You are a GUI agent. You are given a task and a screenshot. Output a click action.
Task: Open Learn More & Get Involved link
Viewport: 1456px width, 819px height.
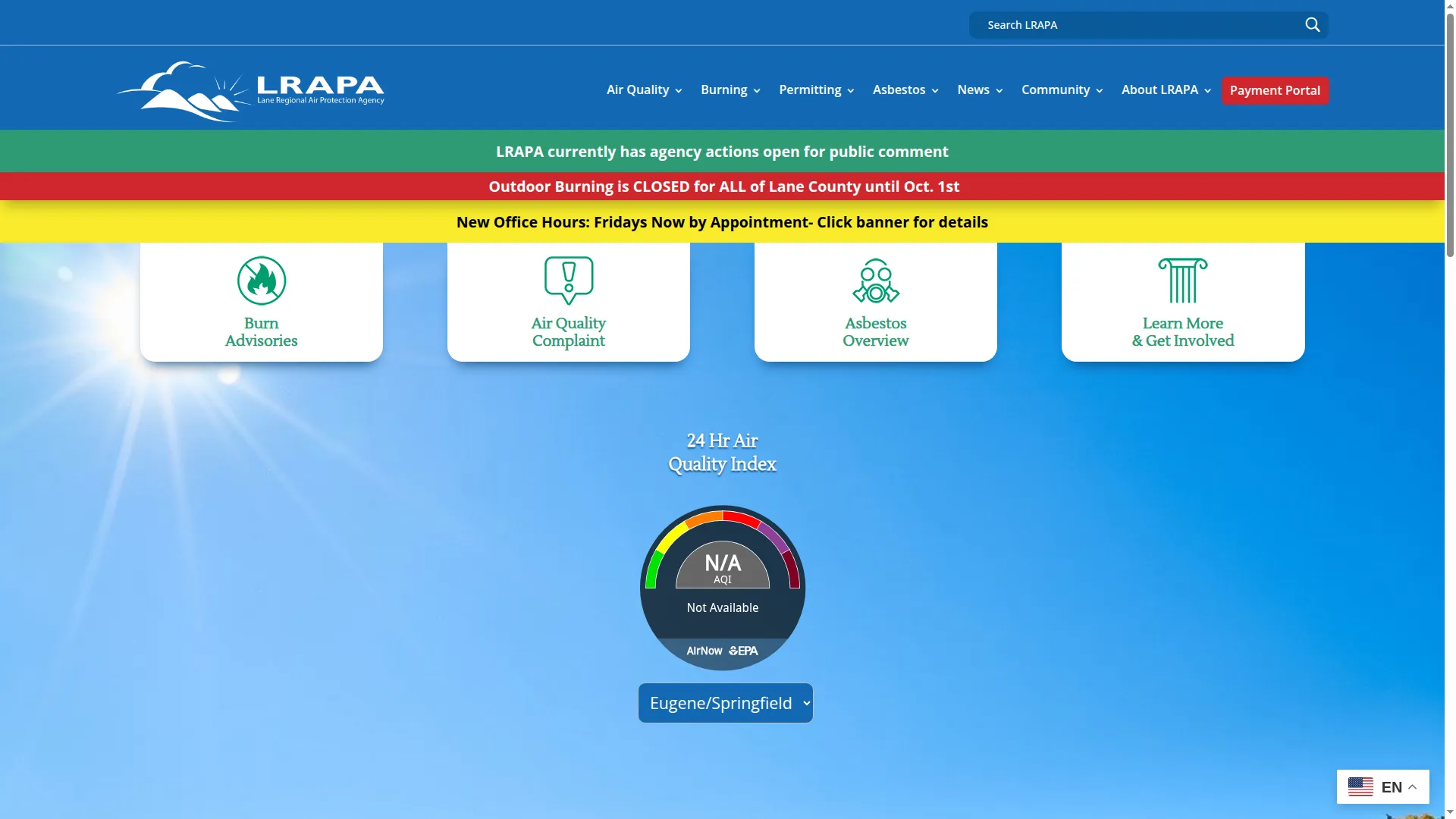1183,332
